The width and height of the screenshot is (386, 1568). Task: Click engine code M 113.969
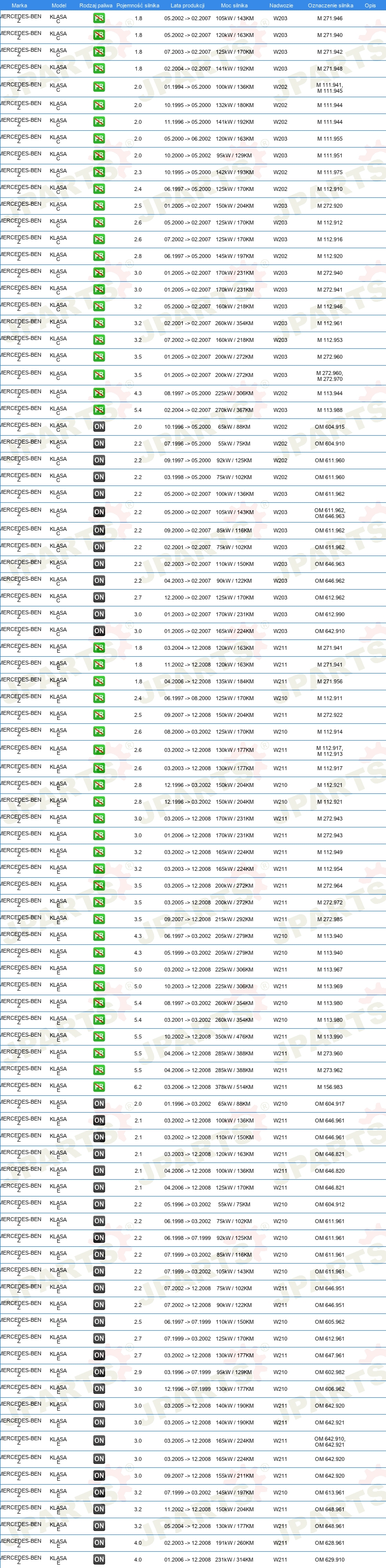[x=329, y=986]
